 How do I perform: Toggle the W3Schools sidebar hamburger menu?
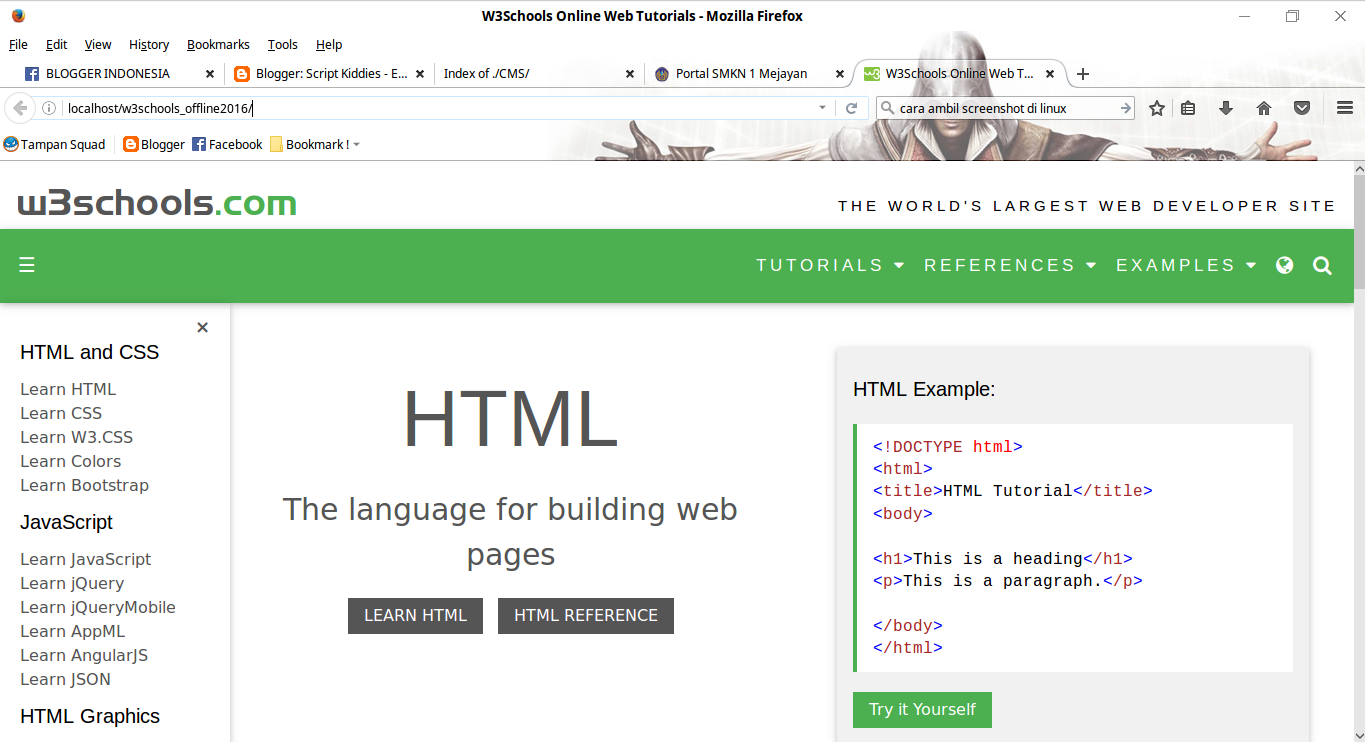coord(27,265)
